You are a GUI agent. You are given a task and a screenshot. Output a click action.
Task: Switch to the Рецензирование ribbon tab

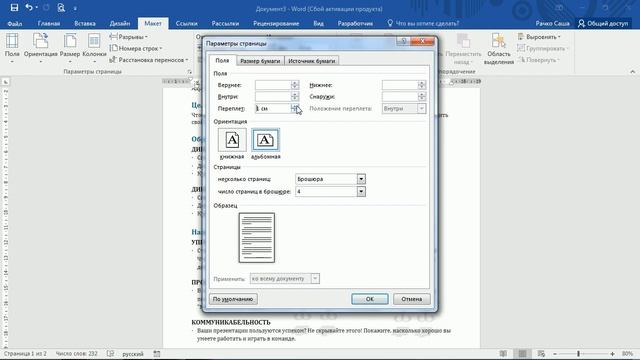(276, 23)
